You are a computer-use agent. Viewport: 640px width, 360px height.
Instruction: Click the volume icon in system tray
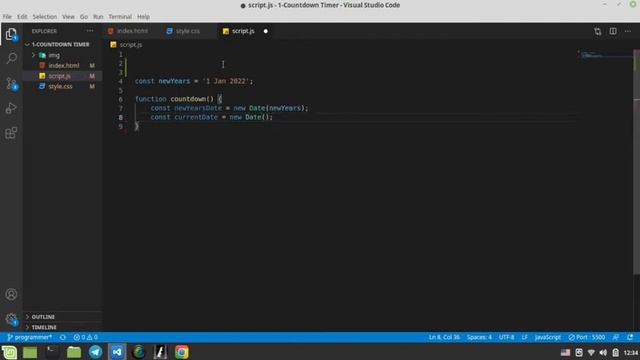[603, 352]
